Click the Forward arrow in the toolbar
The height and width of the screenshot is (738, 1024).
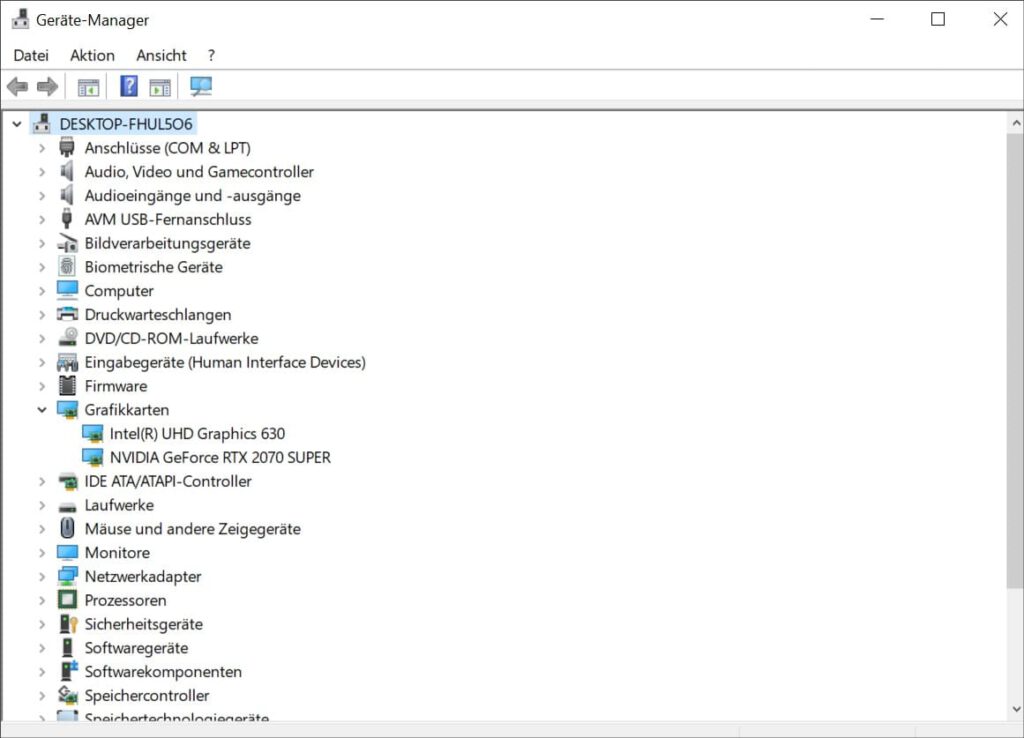[x=47, y=87]
